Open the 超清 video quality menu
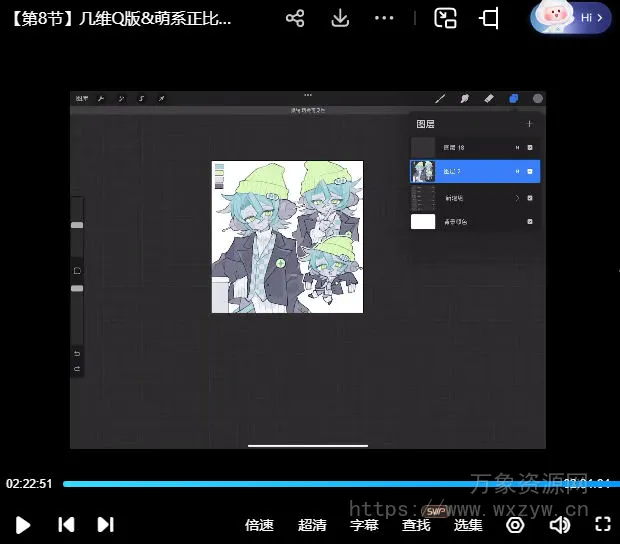 coord(312,525)
